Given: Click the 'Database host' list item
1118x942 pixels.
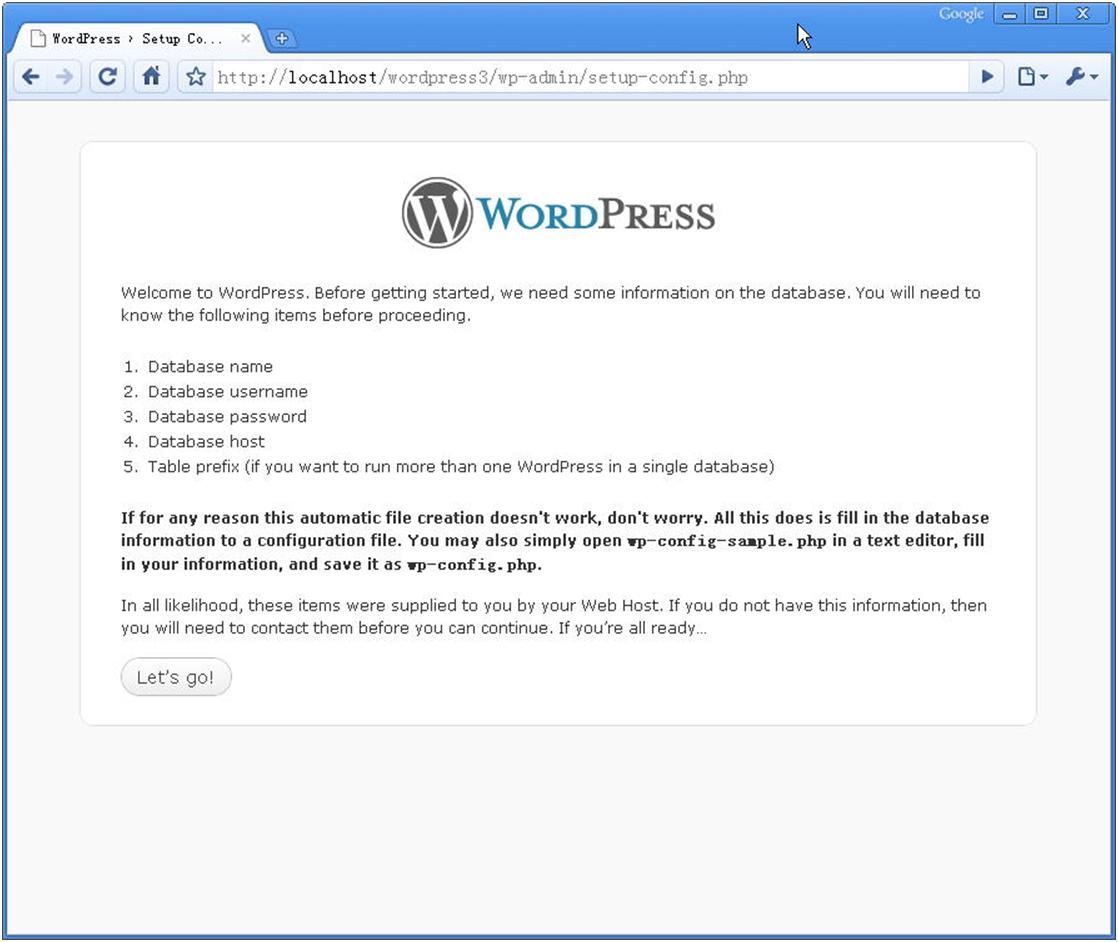Looking at the screenshot, I should [206, 441].
